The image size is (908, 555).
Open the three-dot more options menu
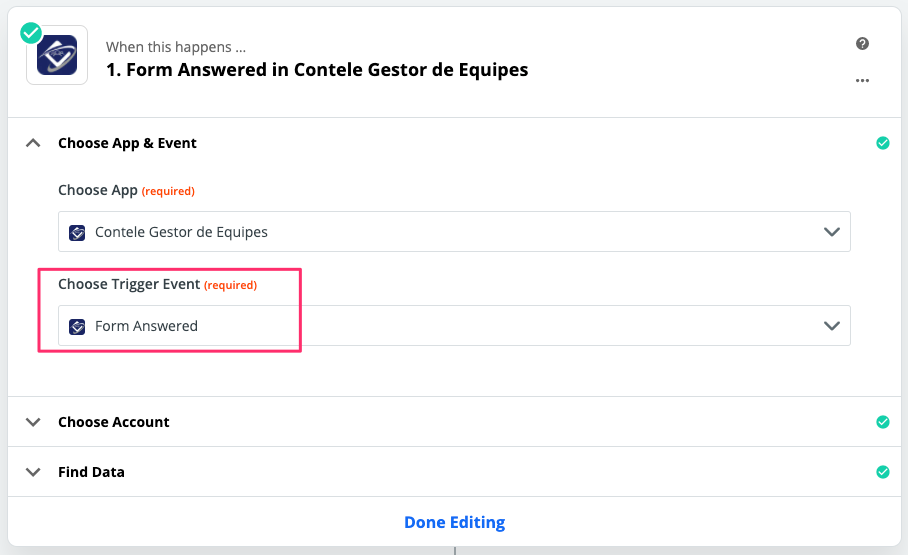862,81
